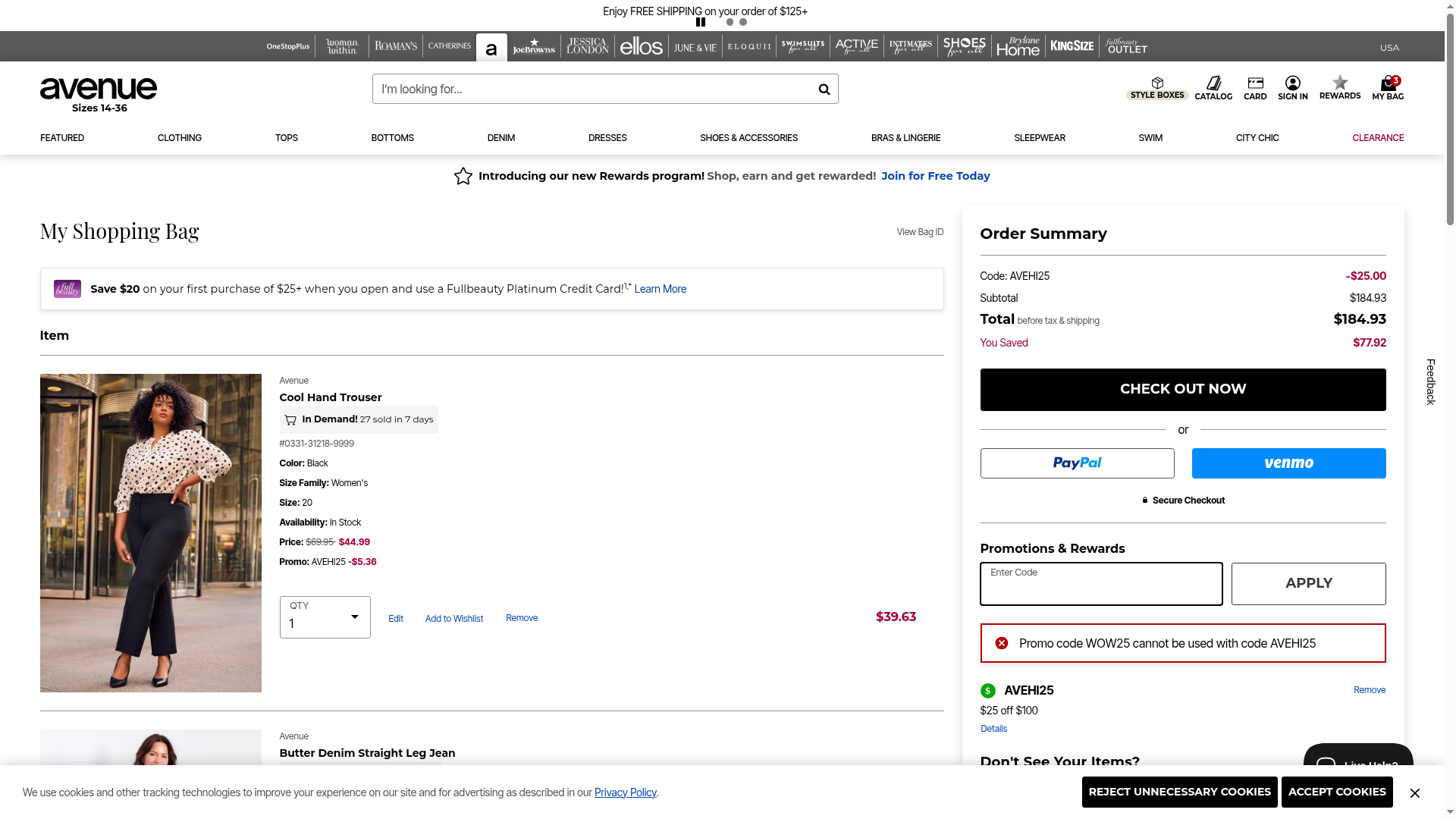The width and height of the screenshot is (1456, 819).
Task: Open the Tops menu
Action: coord(287,138)
